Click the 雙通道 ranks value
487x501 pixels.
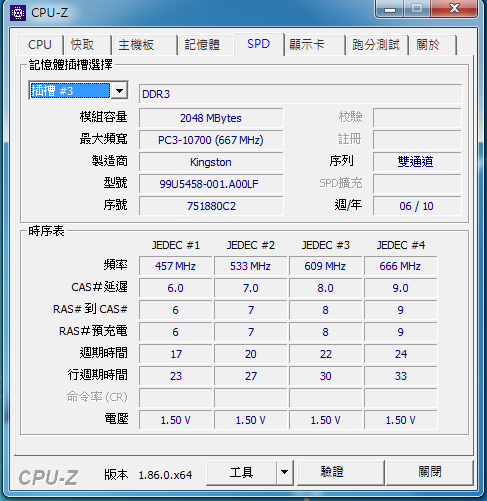pyautogui.click(x=417, y=162)
